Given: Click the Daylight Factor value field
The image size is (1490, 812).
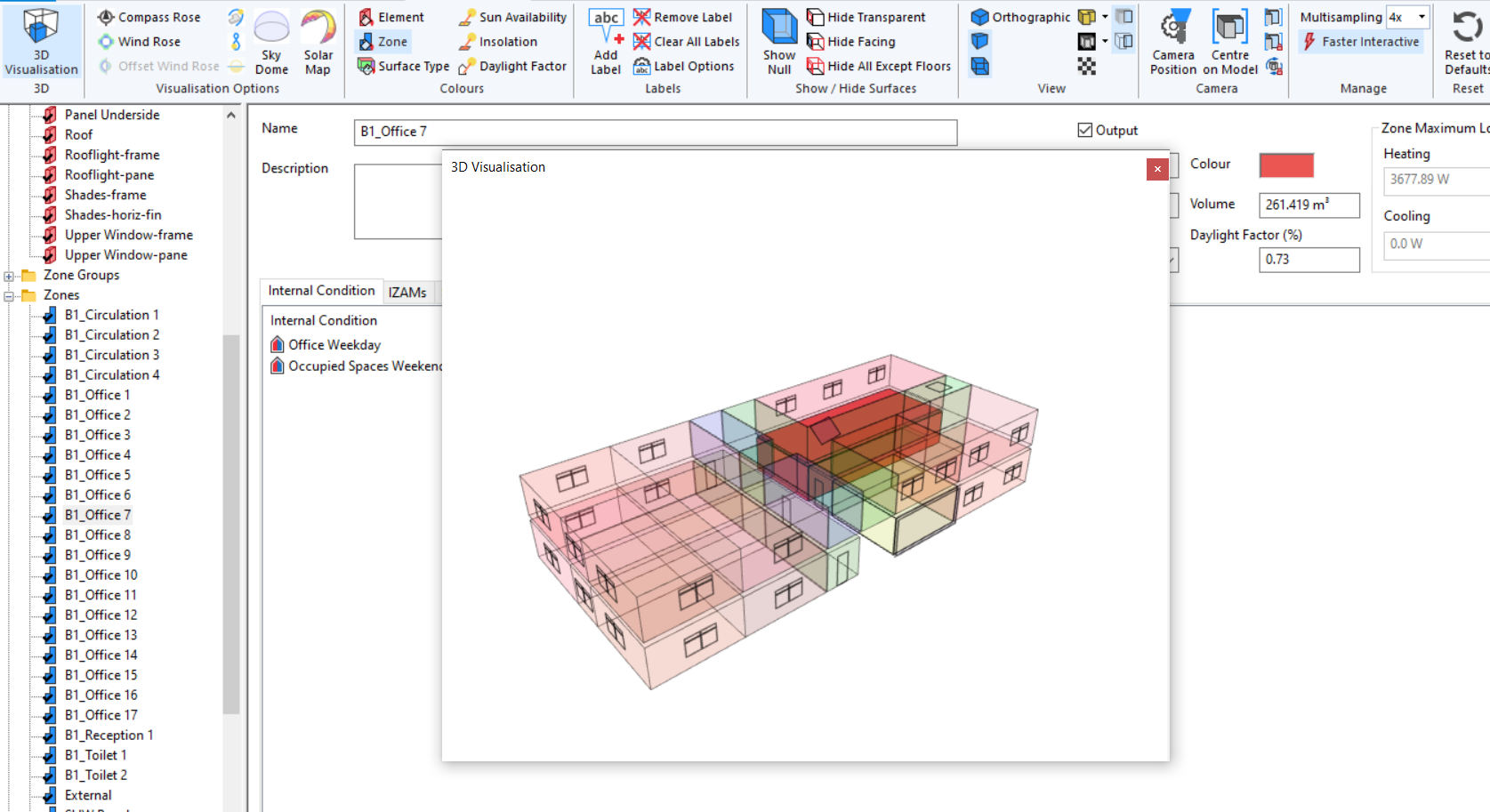Looking at the screenshot, I should pos(1309,260).
